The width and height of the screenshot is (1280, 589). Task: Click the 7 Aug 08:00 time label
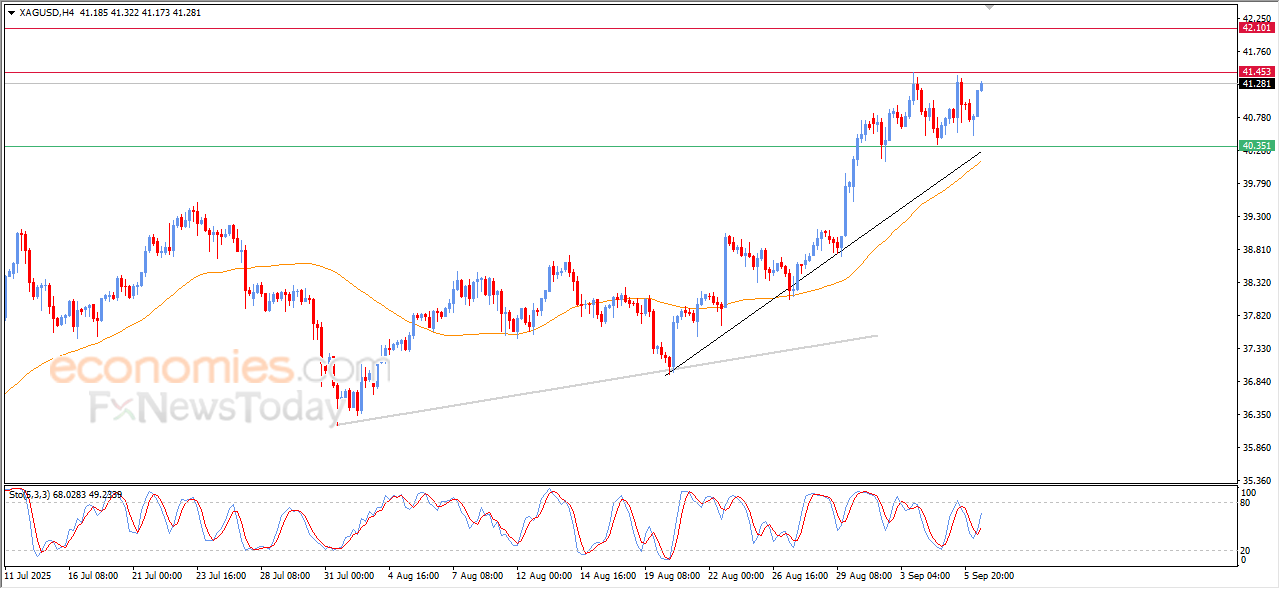coord(477,576)
